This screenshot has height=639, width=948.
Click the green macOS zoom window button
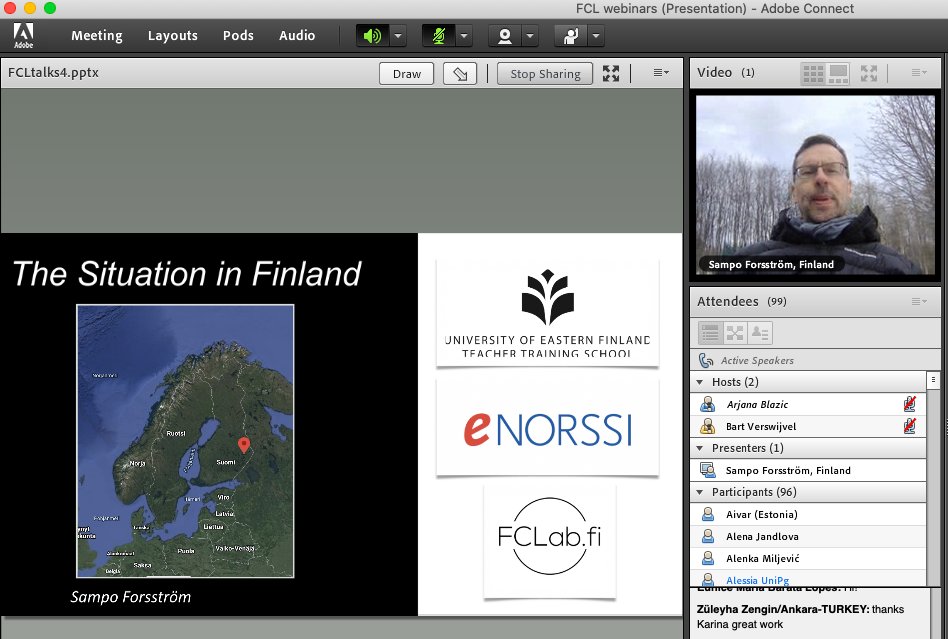(x=50, y=8)
